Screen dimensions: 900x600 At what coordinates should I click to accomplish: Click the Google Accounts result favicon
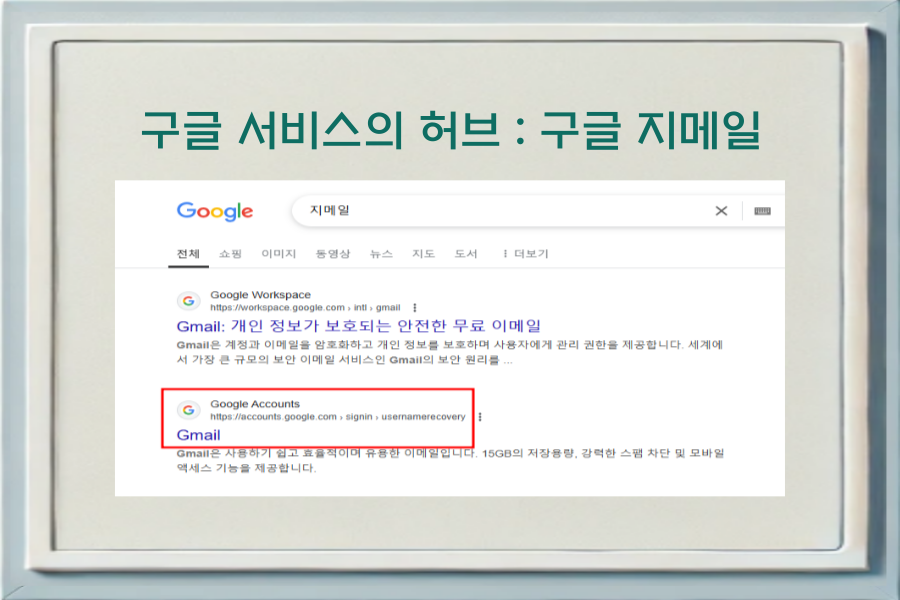pos(188,409)
